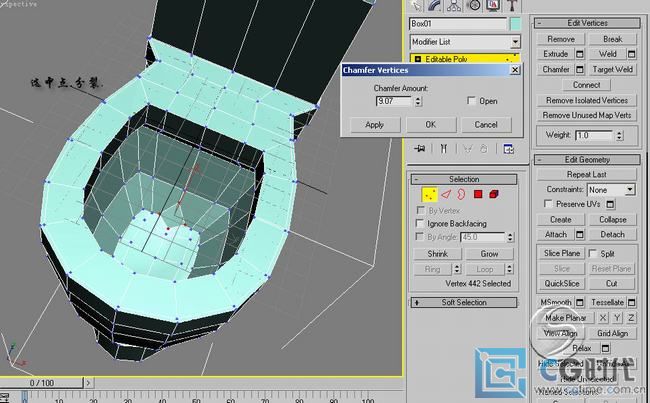Image resolution: width=650 pixels, height=403 pixels.
Task: Click the Y button for Make Planar
Action: click(x=617, y=318)
